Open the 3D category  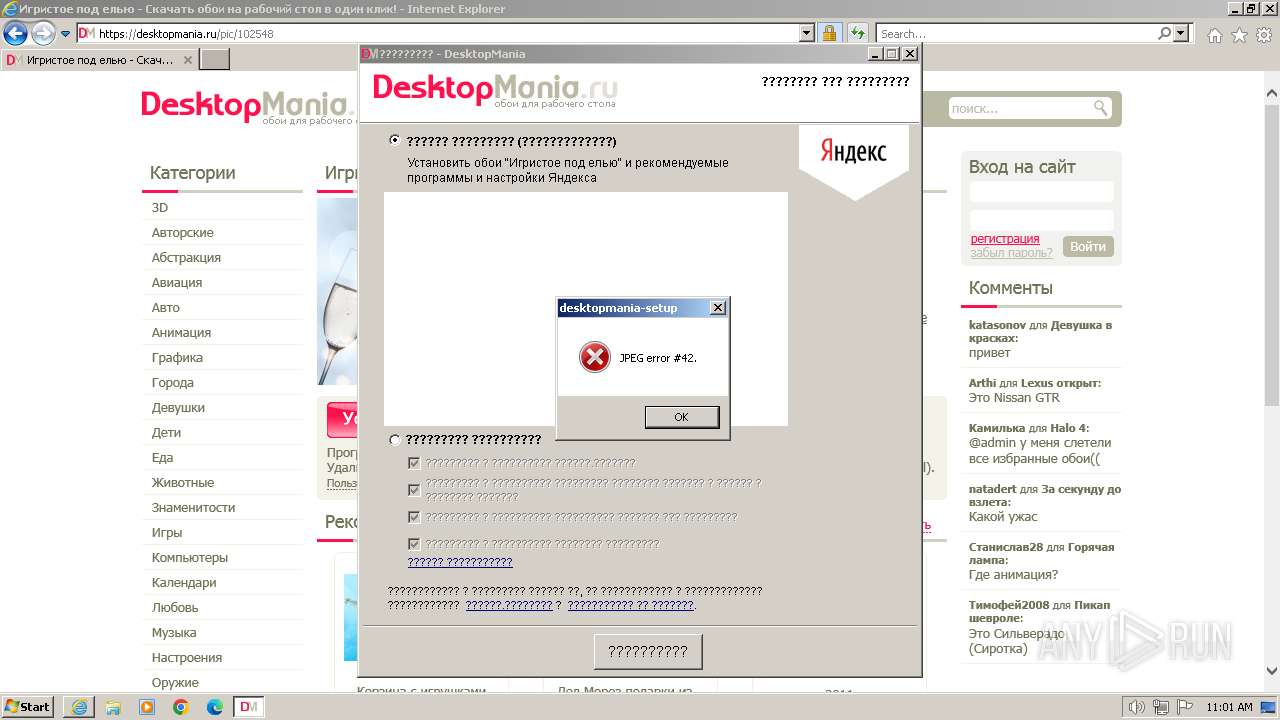[160, 207]
